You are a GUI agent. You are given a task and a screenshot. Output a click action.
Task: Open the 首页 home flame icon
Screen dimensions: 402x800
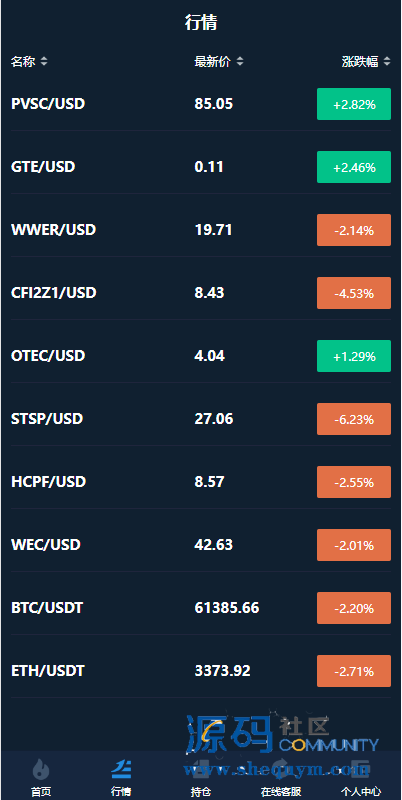(x=41, y=768)
